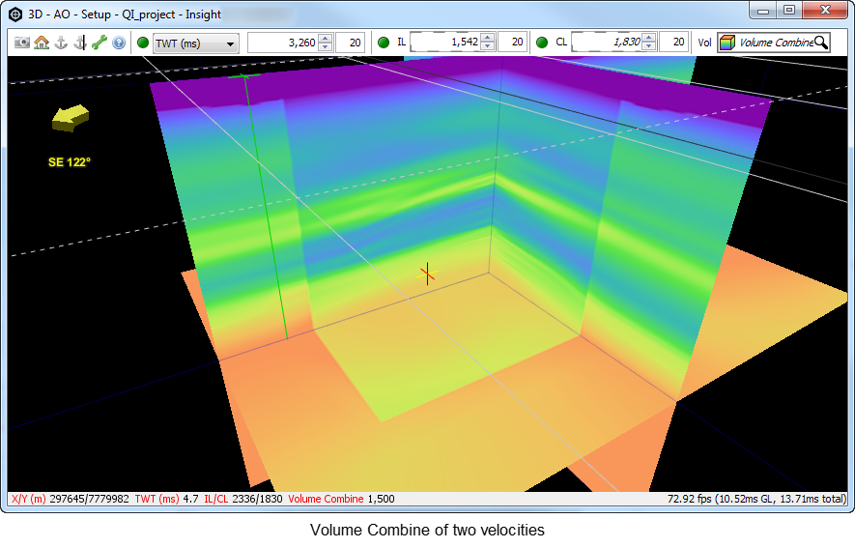This screenshot has width=855, height=548.
Task: Open the Volume Combine volume selector
Action: (x=774, y=43)
